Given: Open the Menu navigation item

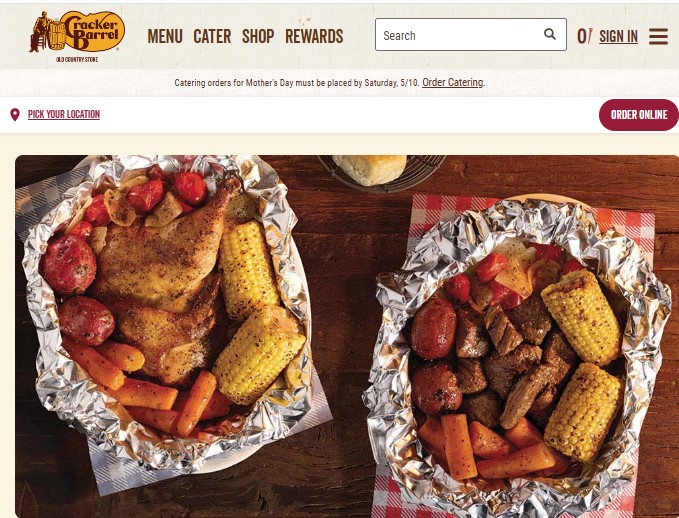Looking at the screenshot, I should (x=165, y=36).
